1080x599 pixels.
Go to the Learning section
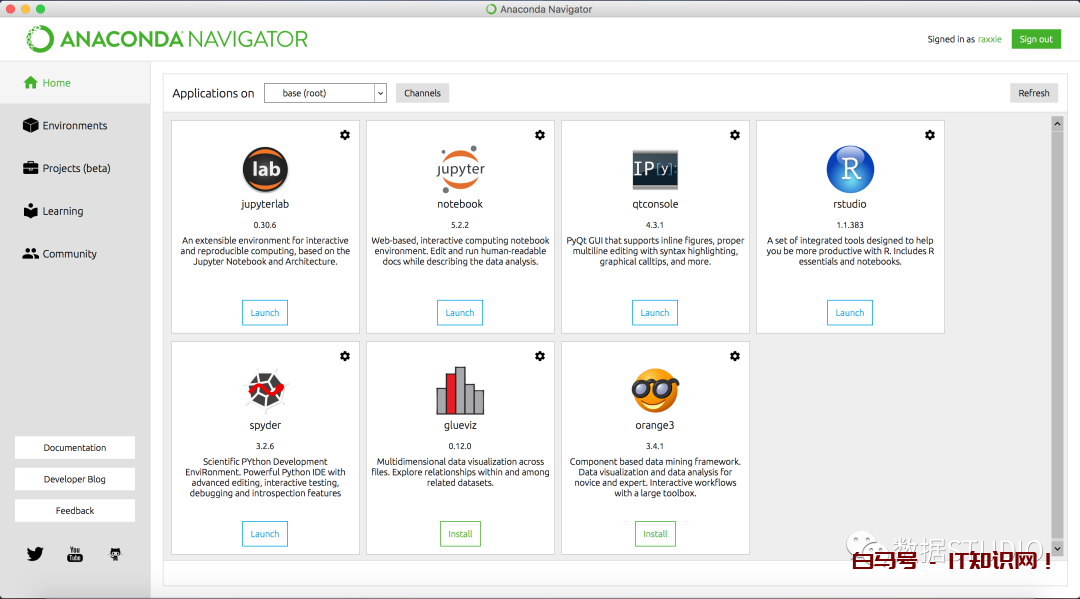(62, 211)
